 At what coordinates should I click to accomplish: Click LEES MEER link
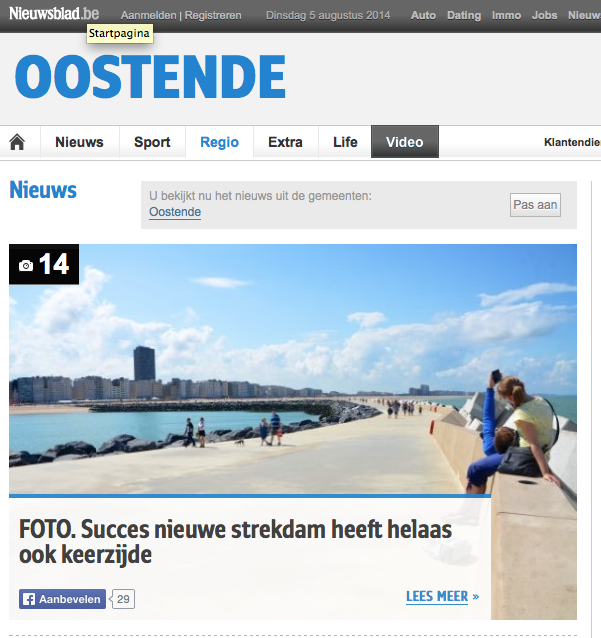point(443,596)
